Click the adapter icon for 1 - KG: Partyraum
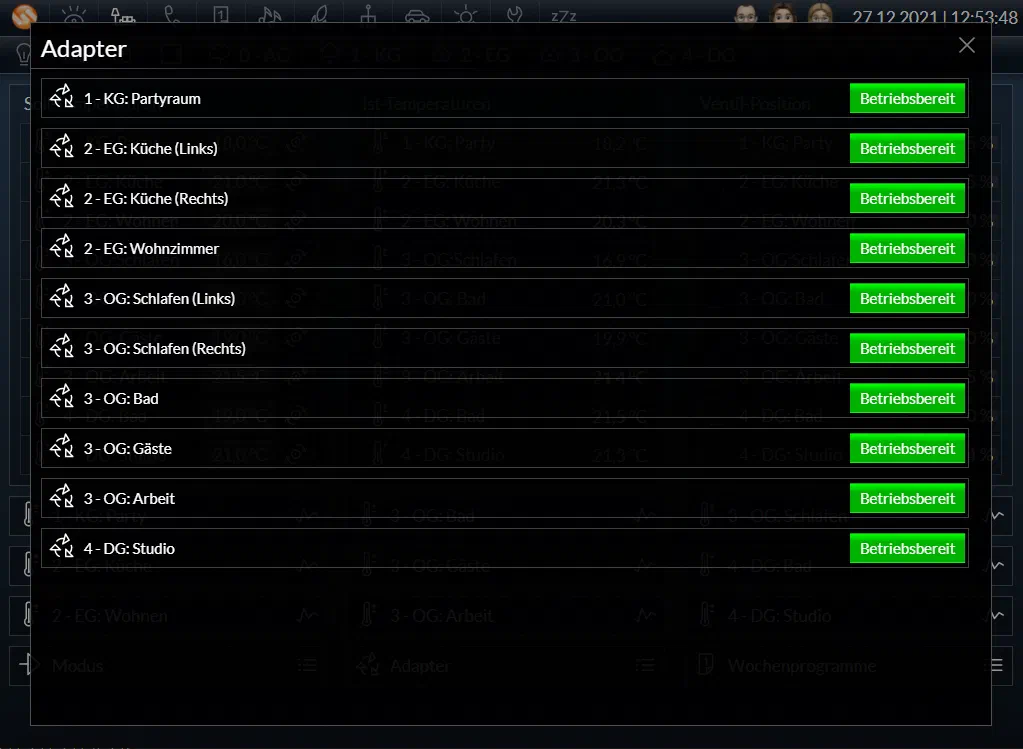The image size is (1023, 749). pos(62,99)
